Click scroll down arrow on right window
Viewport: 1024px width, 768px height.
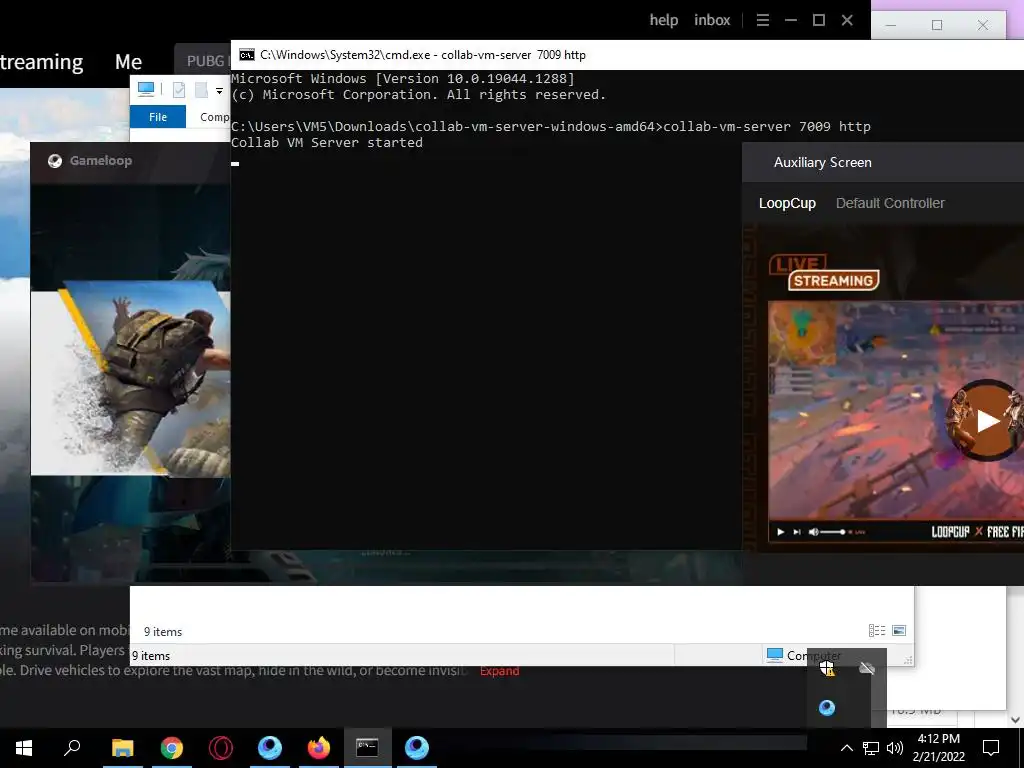point(1015,720)
